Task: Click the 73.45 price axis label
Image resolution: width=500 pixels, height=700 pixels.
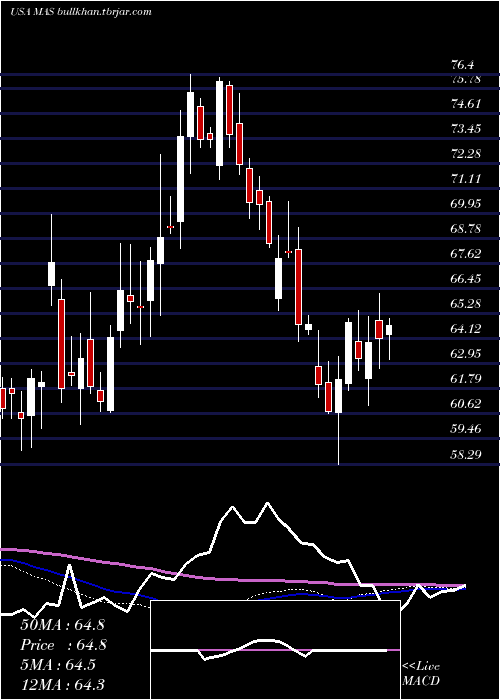Action: click(466, 129)
